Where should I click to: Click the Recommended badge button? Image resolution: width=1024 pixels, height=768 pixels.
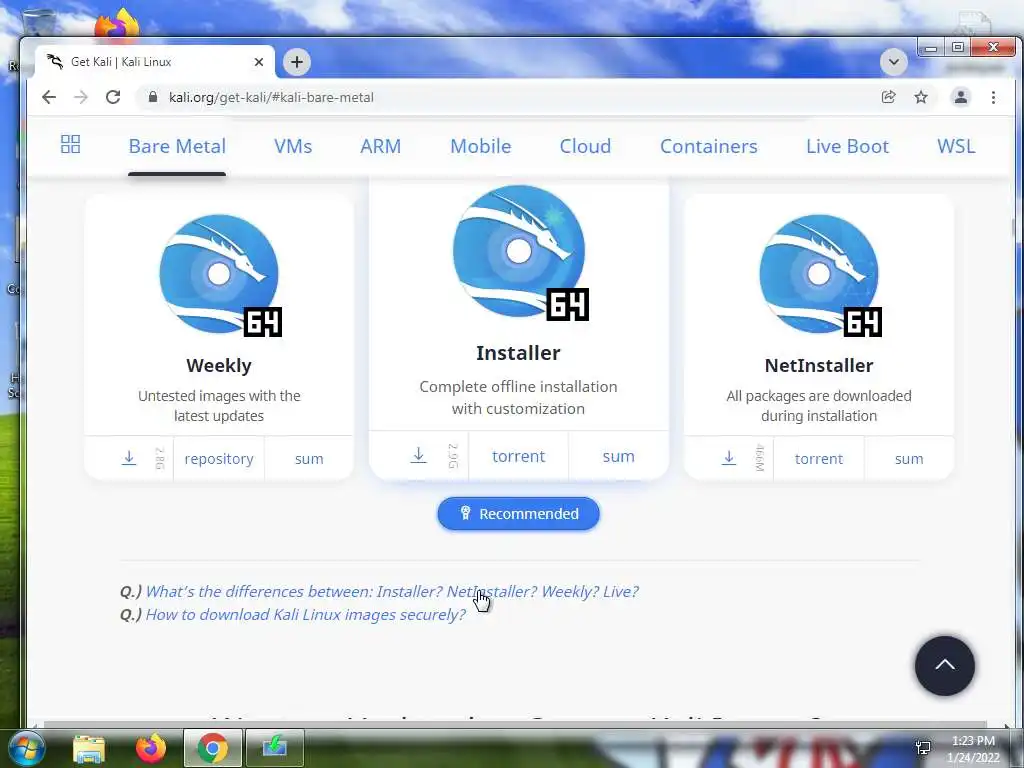point(519,513)
